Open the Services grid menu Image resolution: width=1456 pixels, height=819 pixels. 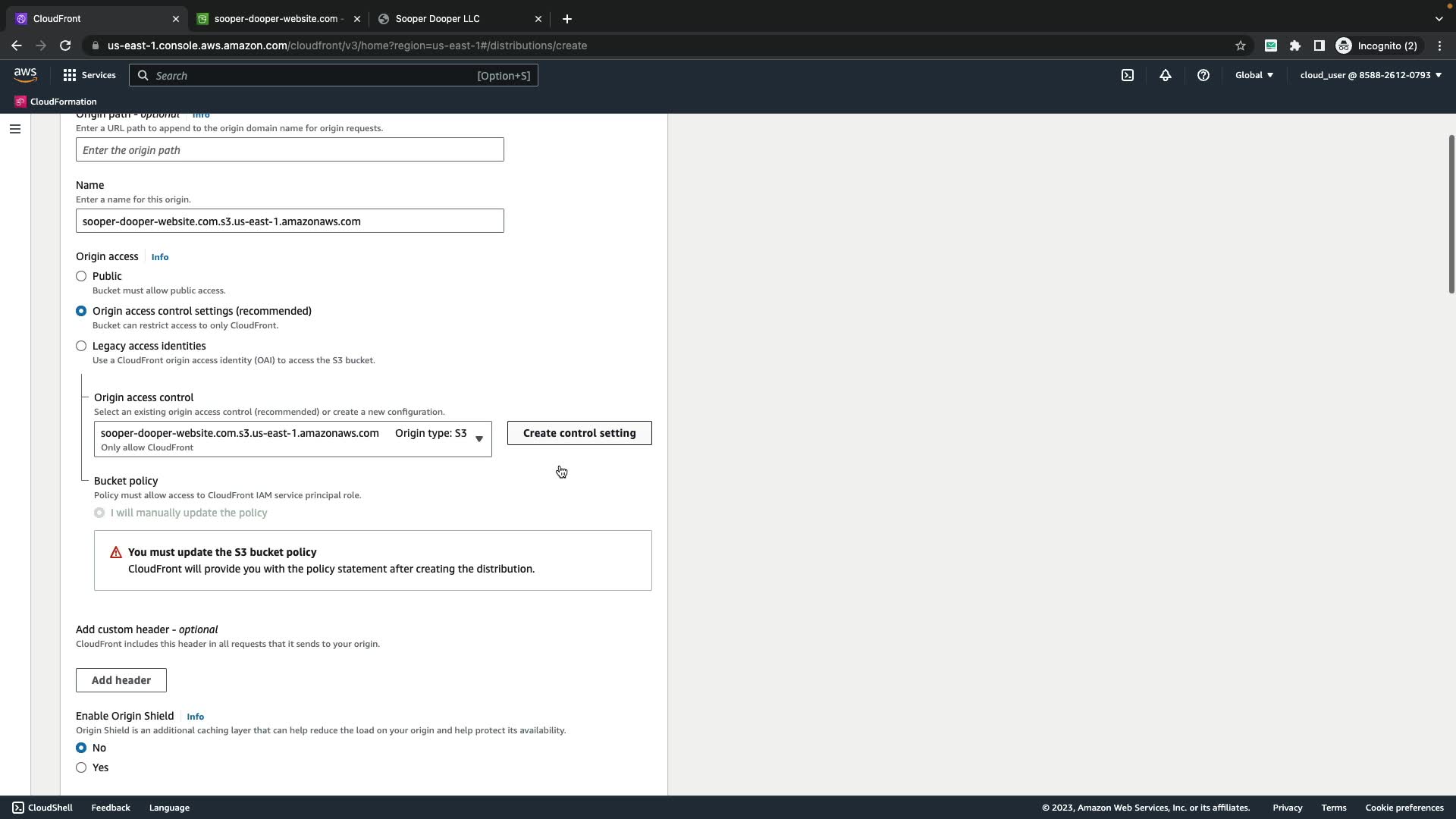(89, 75)
